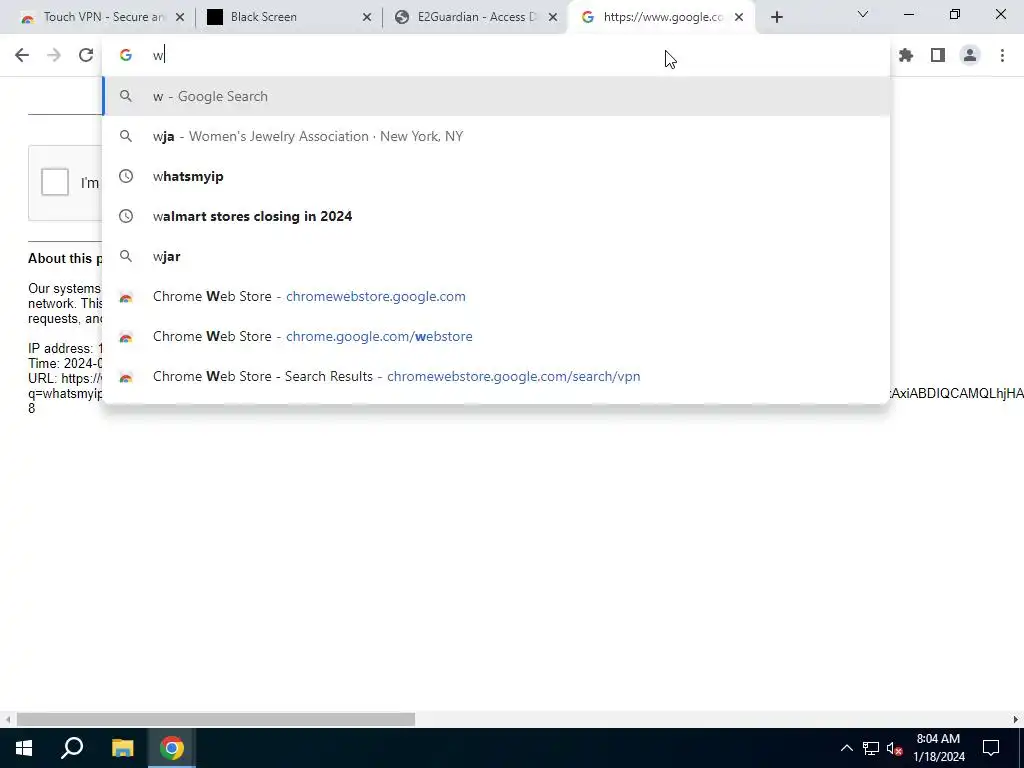This screenshot has height=768, width=1024.
Task: Click the left scrollbar arrow
Action: tap(7, 720)
